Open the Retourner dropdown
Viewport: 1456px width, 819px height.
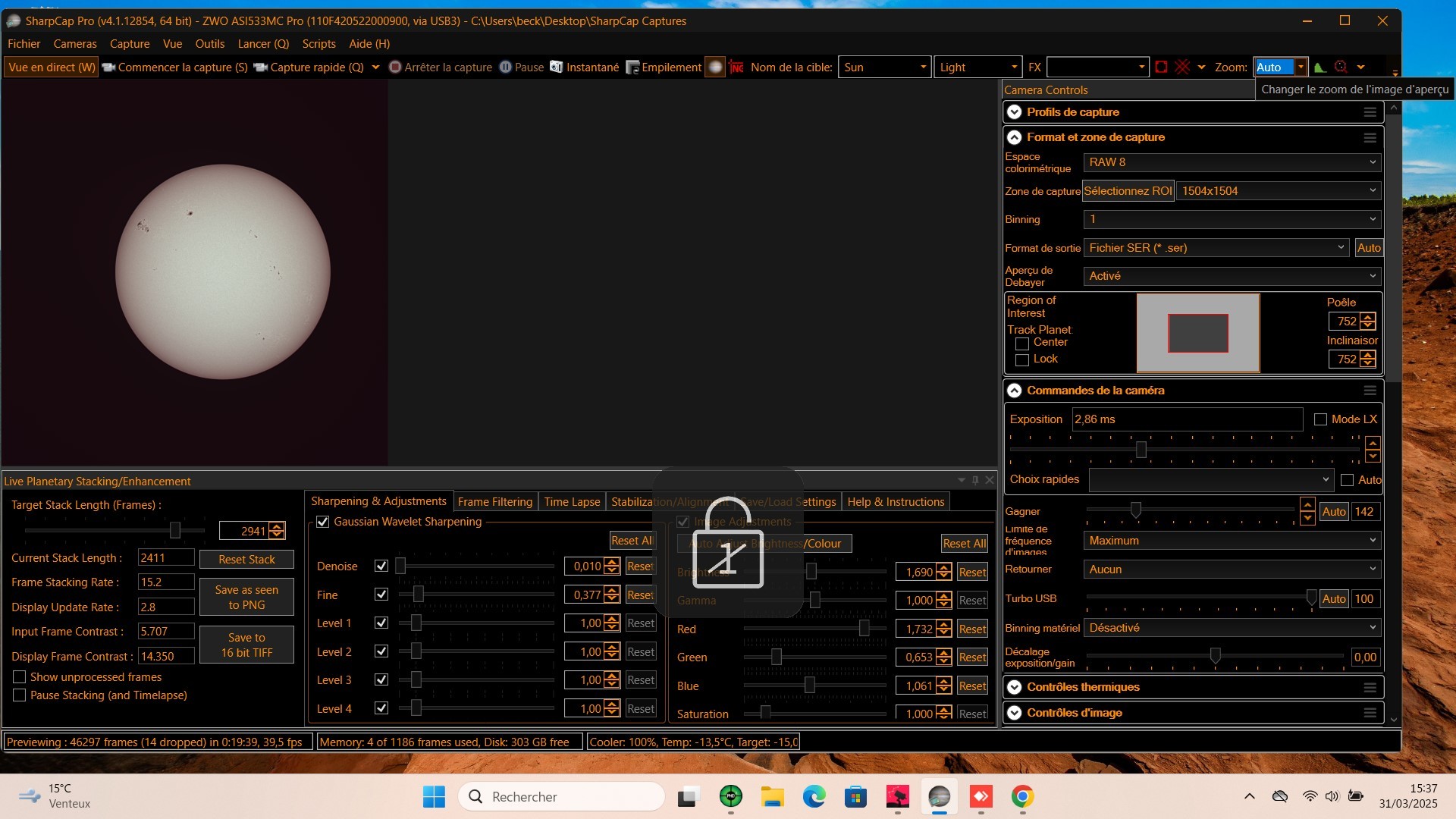pos(1232,570)
